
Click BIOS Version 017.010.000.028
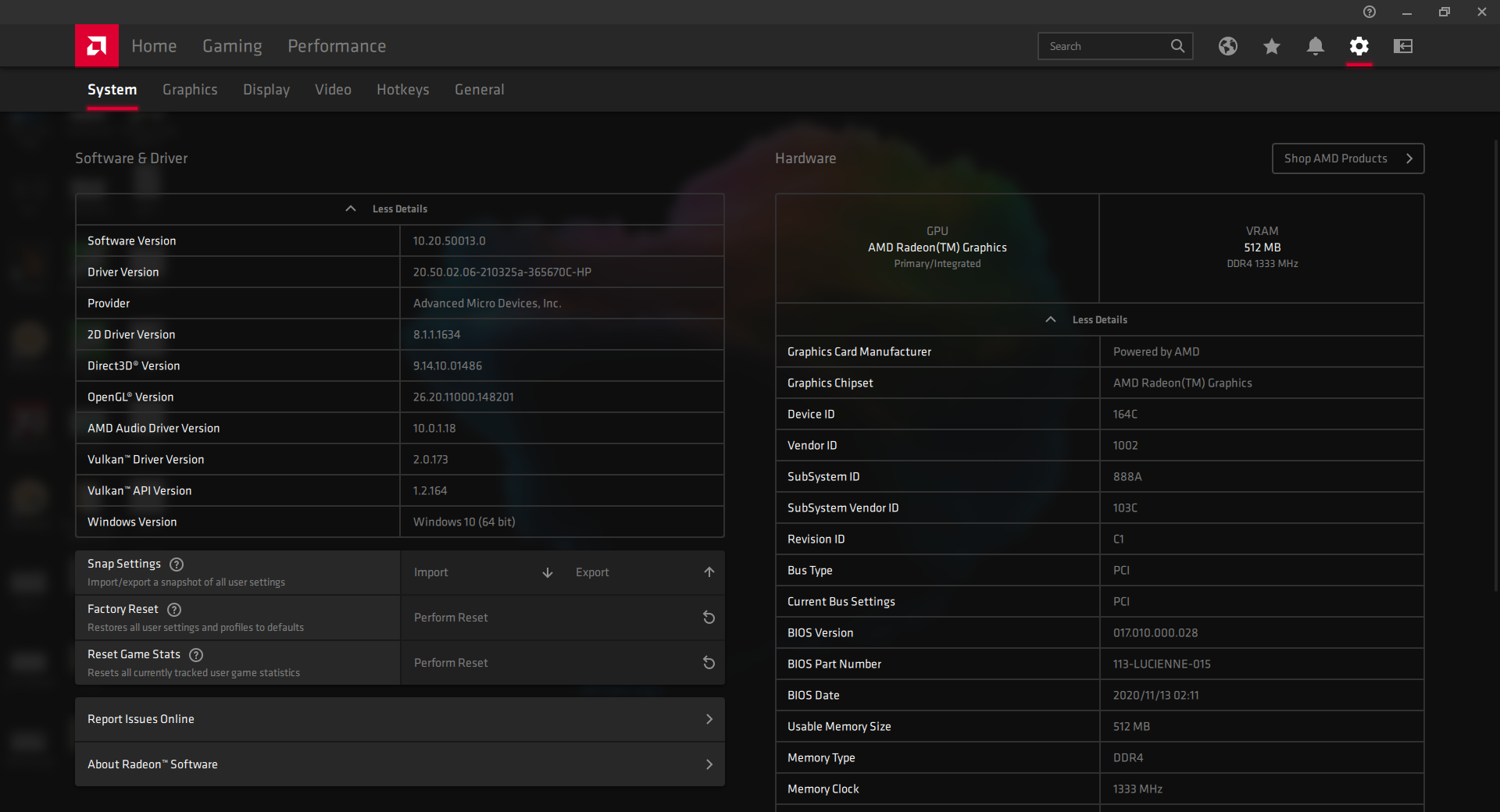(1155, 633)
